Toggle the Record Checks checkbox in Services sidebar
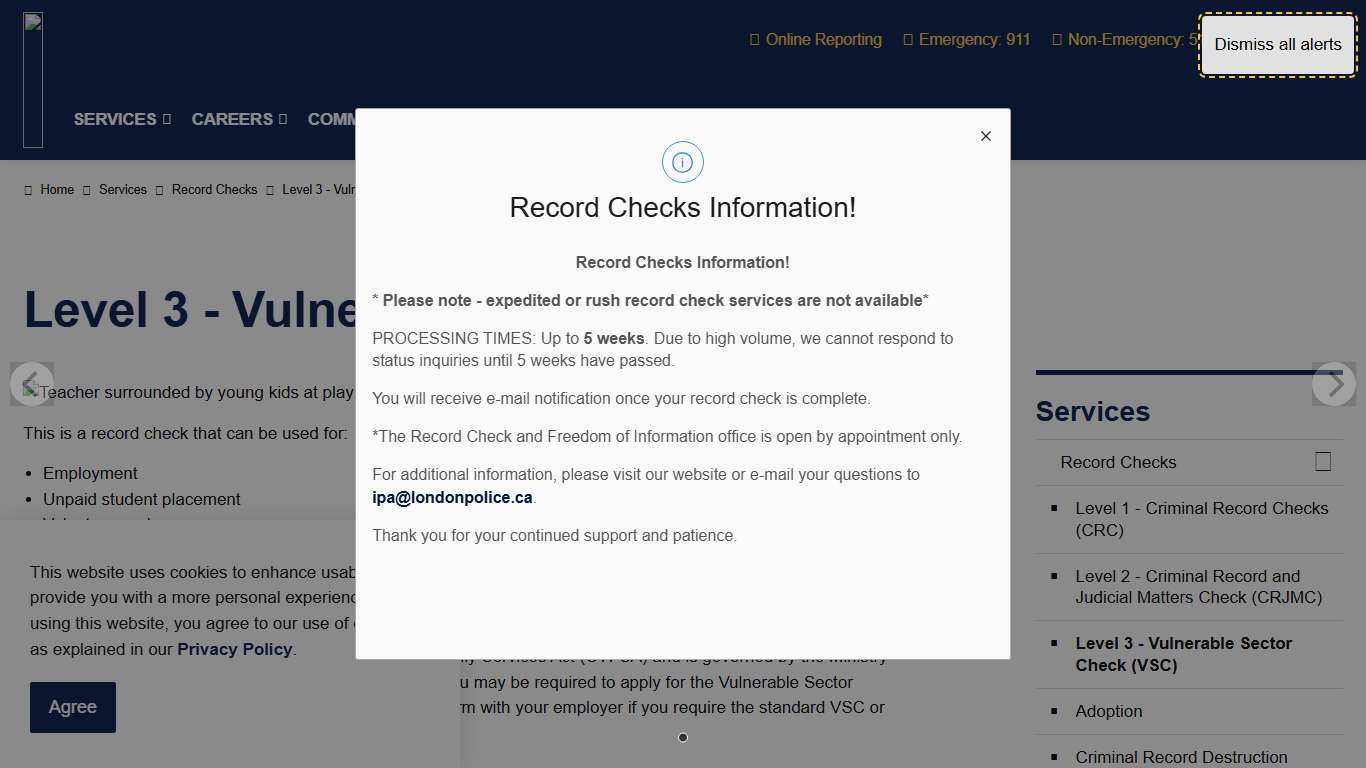 point(1323,461)
